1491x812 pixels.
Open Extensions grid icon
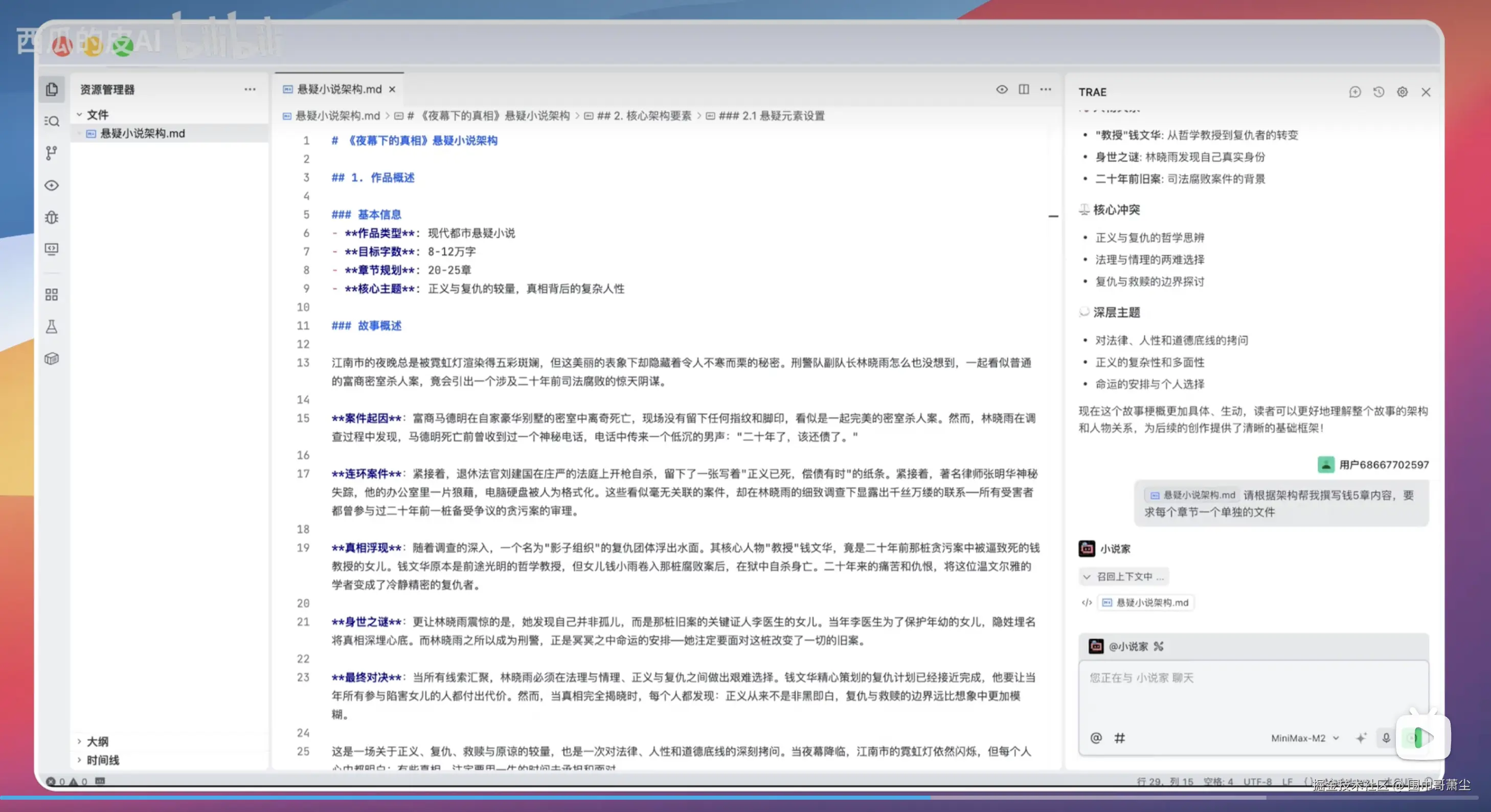[52, 295]
